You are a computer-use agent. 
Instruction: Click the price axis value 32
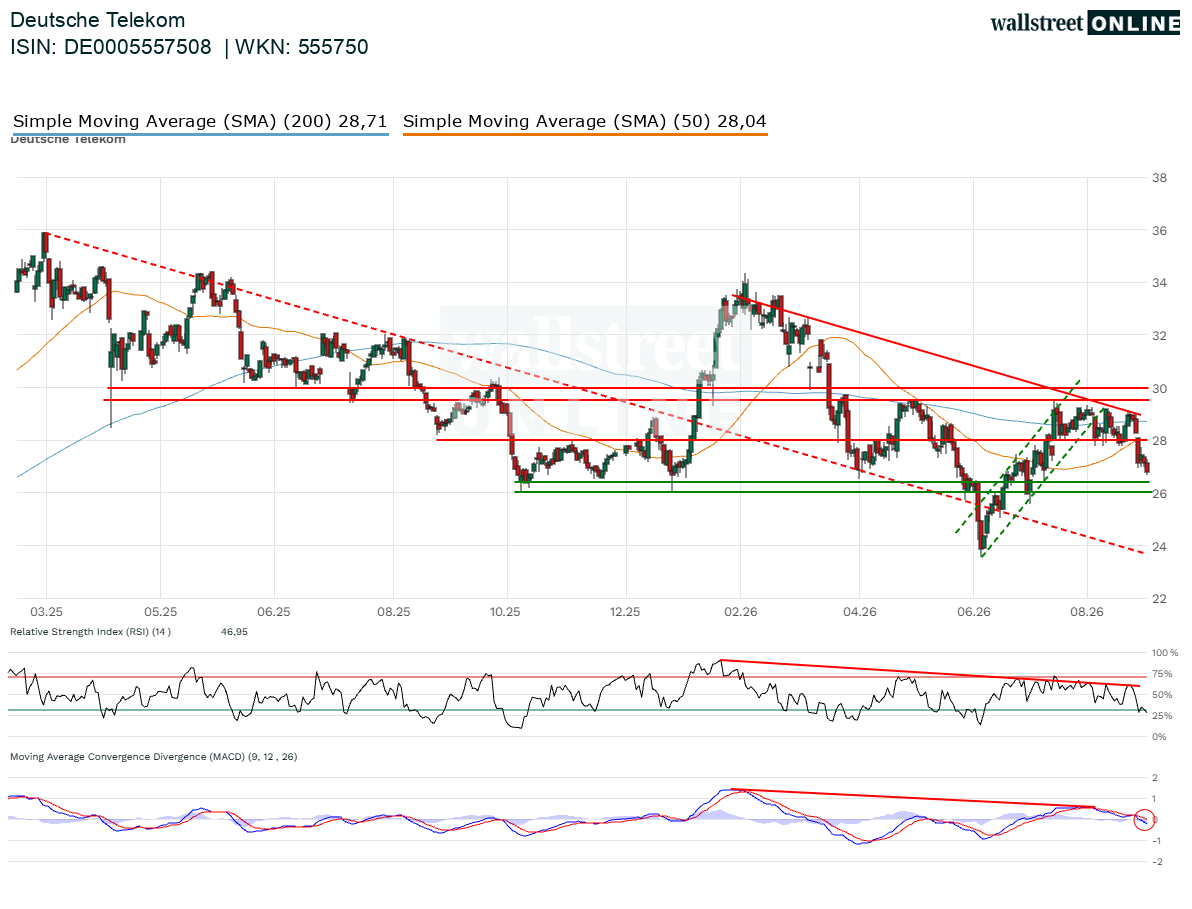(x=1159, y=335)
